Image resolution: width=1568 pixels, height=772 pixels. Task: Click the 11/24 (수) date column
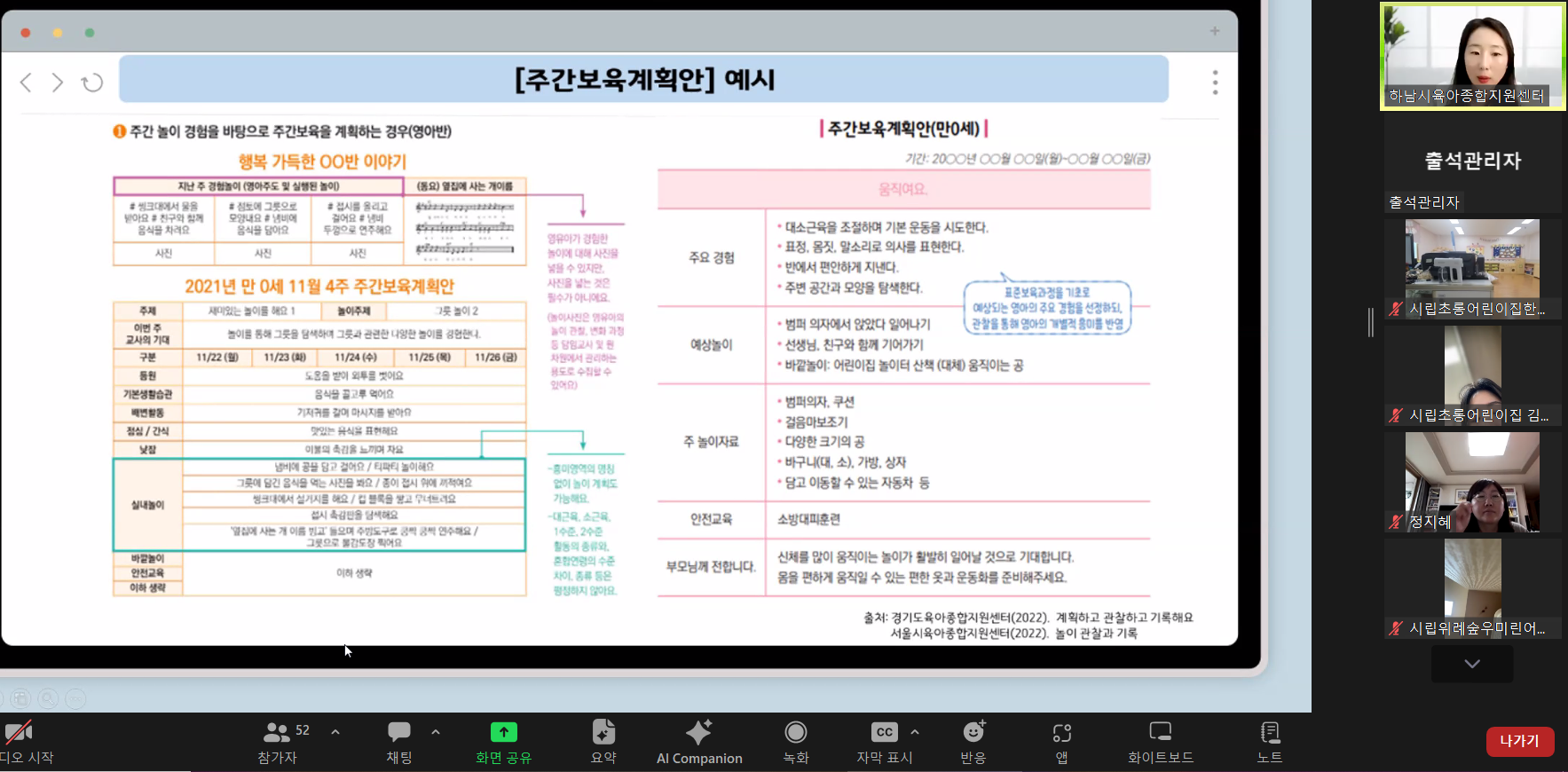click(355, 357)
